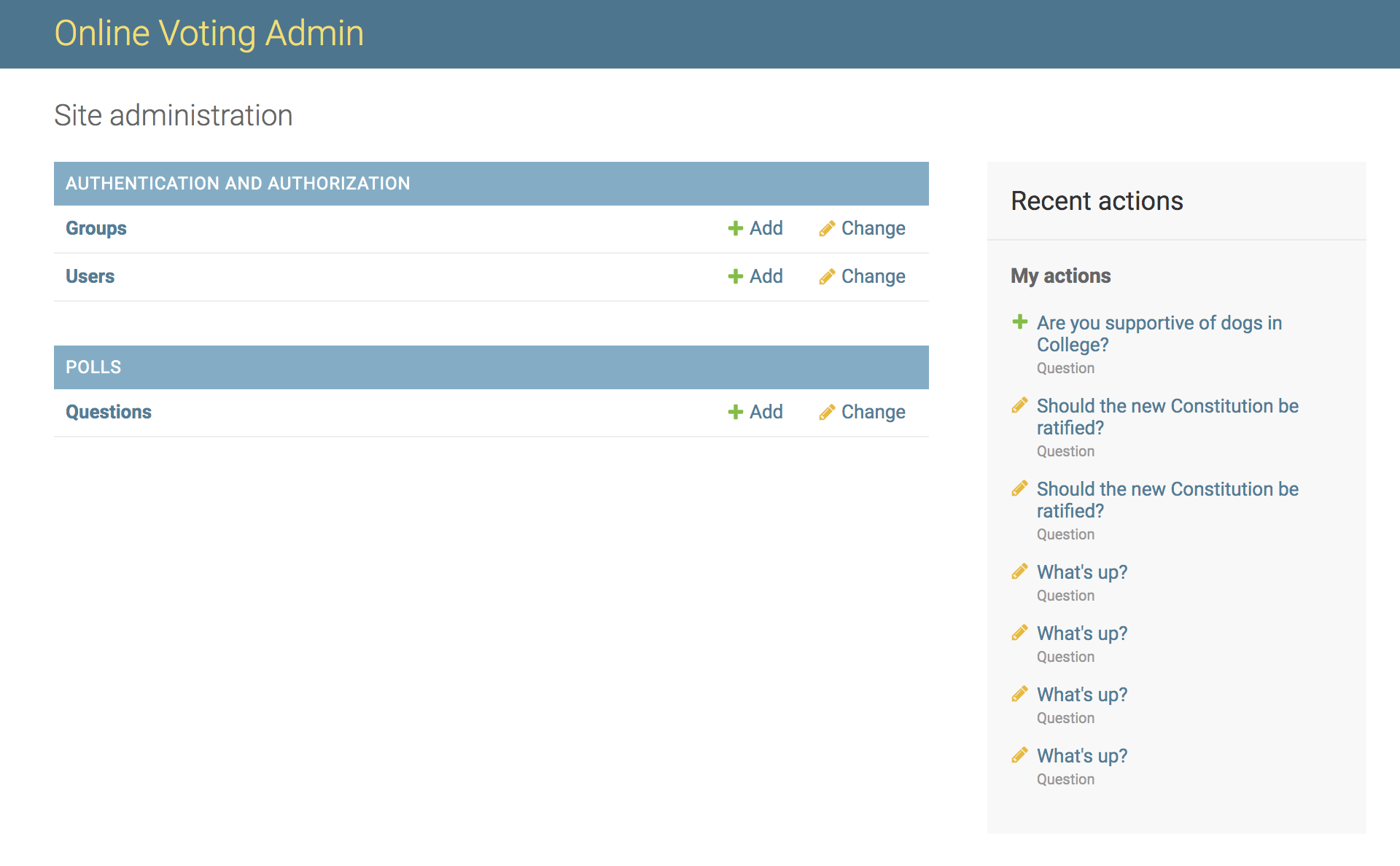Open the Users model link
The image size is (1400, 866).
click(90, 276)
